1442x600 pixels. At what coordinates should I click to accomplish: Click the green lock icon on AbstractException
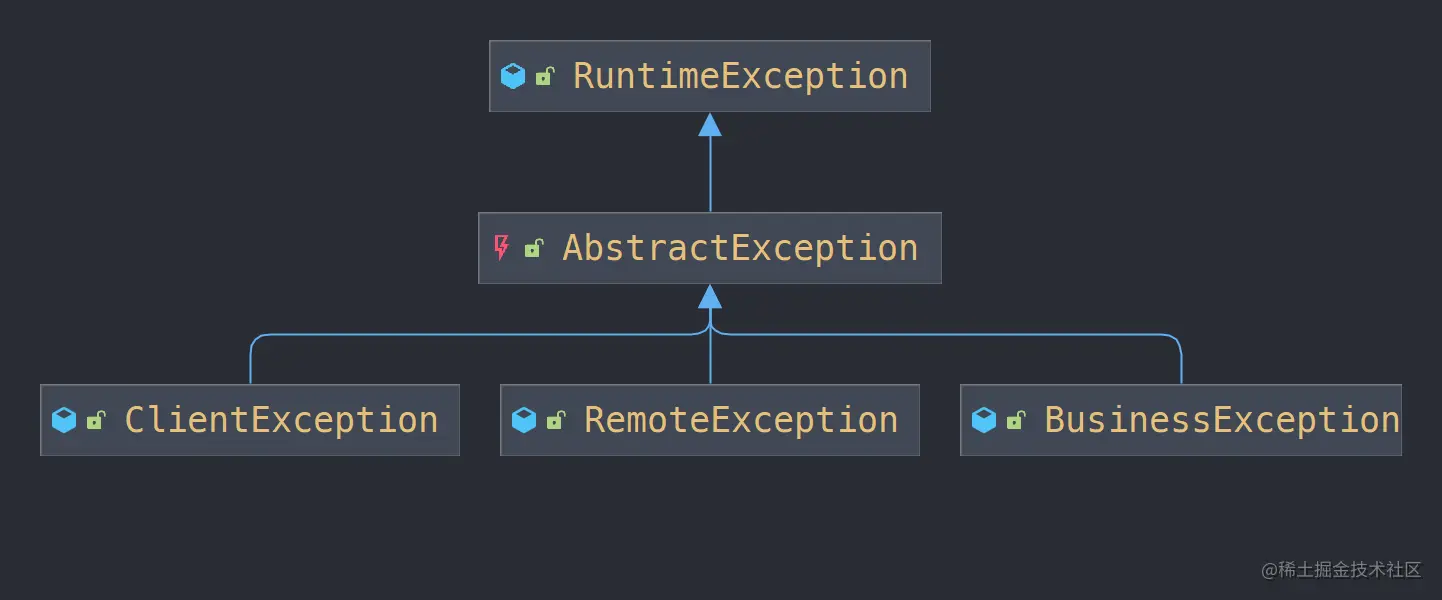[x=534, y=248]
